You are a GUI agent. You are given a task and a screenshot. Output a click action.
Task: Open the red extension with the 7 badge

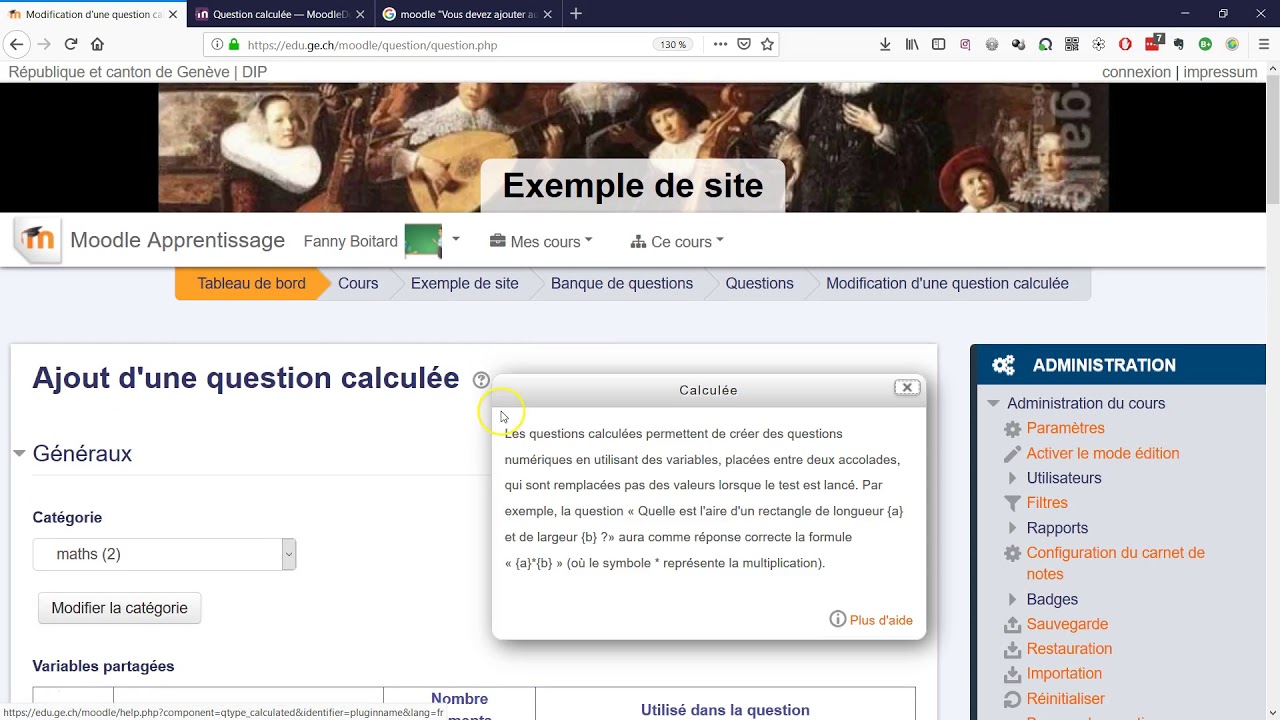[1154, 43]
